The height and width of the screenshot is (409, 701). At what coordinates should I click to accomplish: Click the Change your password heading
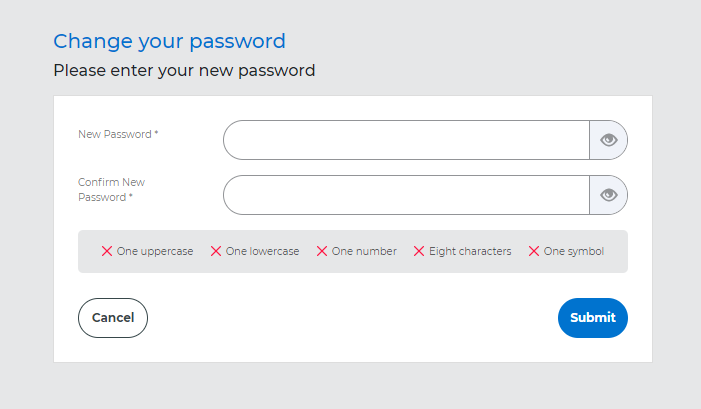(x=169, y=42)
